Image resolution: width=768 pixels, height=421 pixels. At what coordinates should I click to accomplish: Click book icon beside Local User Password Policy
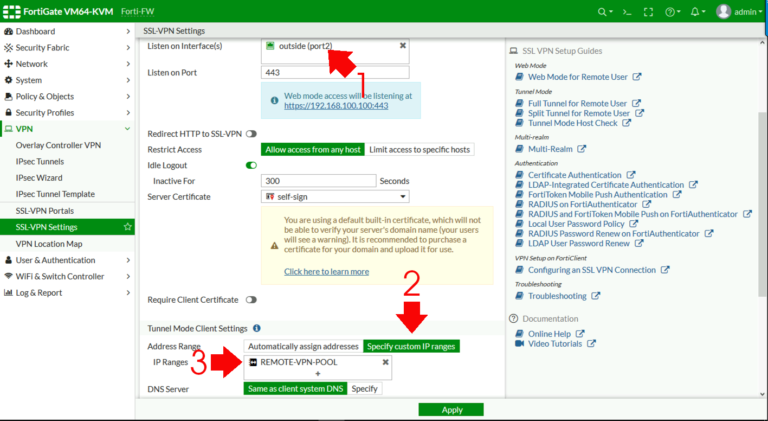pos(519,224)
